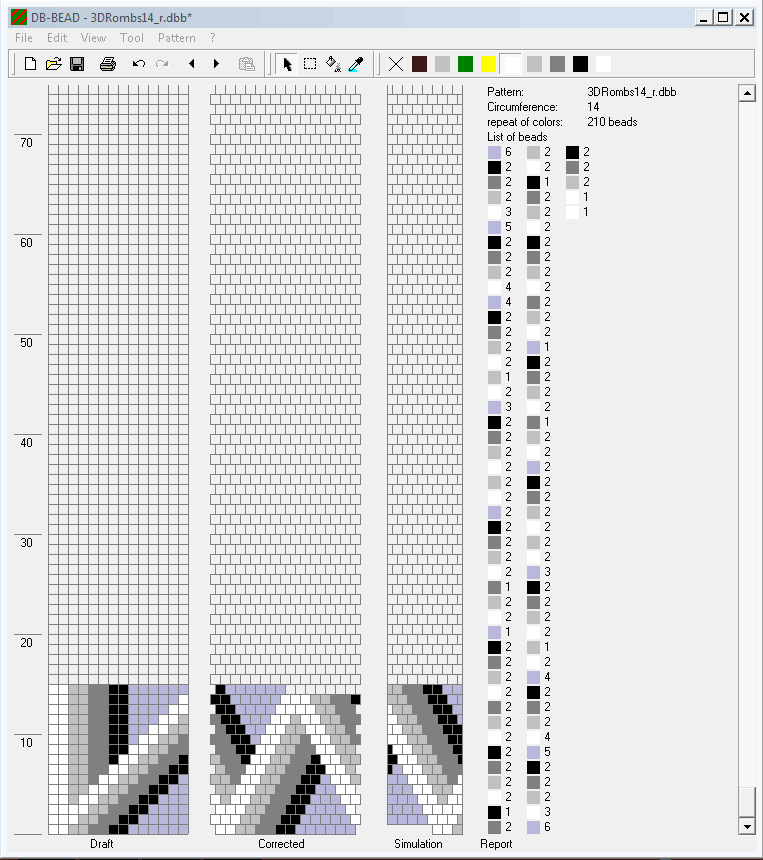Activate the arrow pointer tool
The width and height of the screenshot is (763, 860).
[287, 64]
